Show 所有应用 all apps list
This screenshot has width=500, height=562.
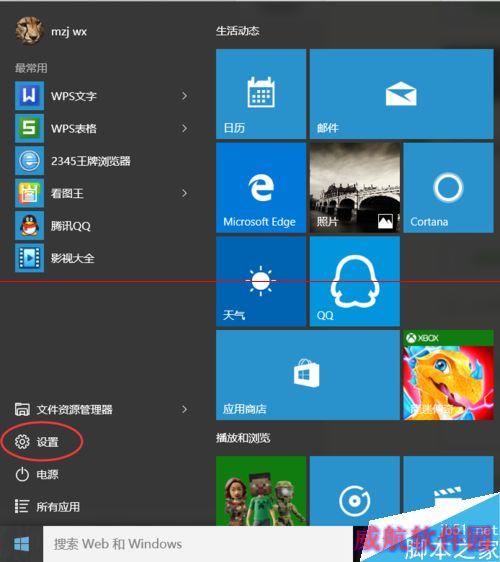coord(47,506)
